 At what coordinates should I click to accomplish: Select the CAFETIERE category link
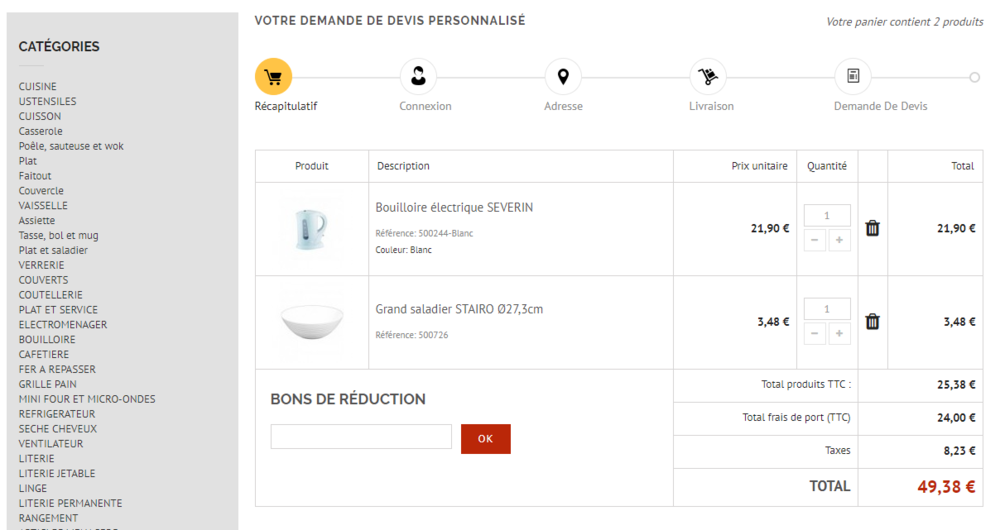(x=43, y=354)
